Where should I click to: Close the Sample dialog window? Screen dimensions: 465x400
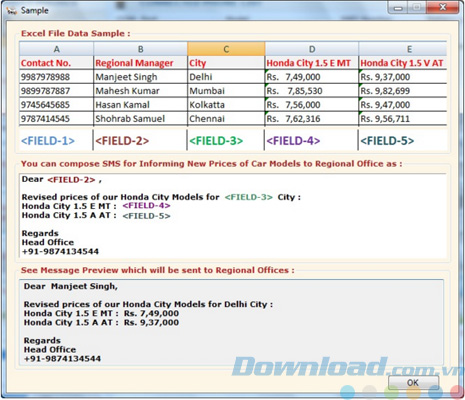[x=442, y=7]
